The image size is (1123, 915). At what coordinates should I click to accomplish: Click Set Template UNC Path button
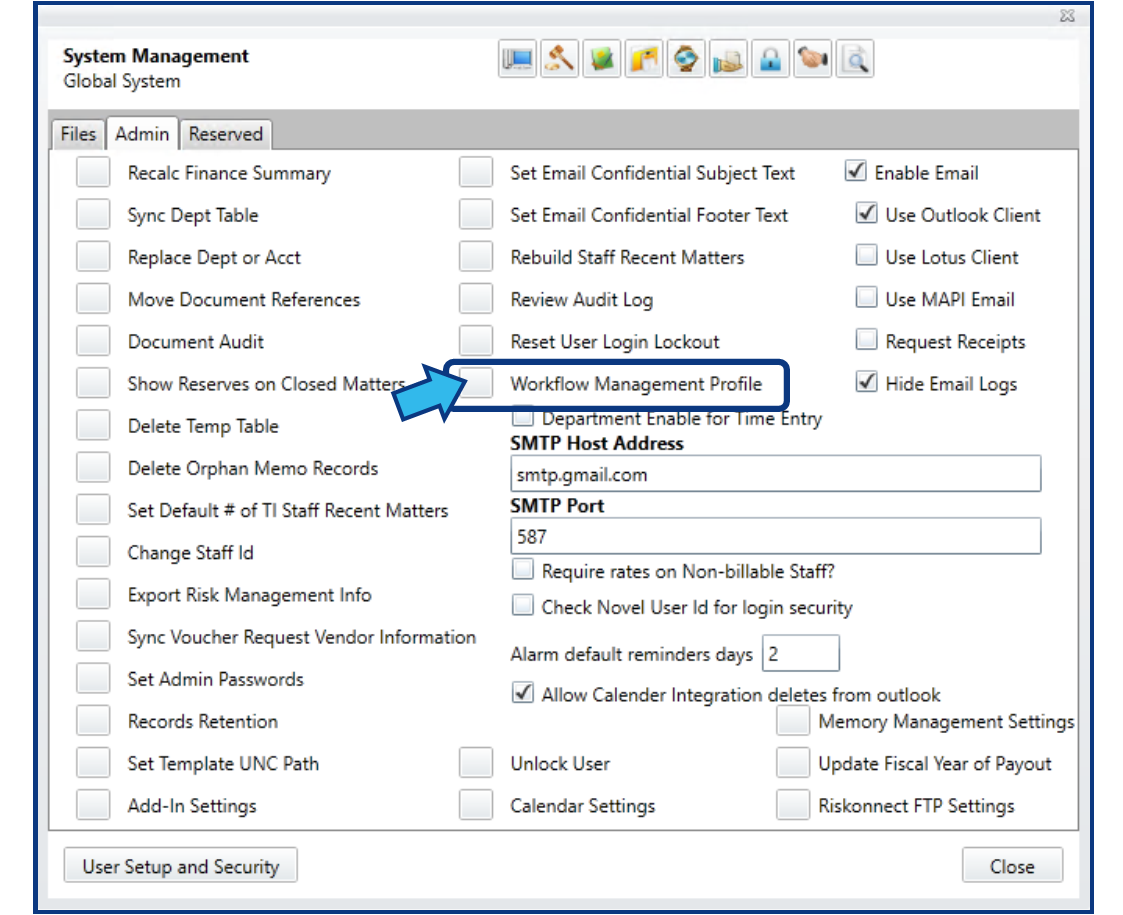[93, 763]
